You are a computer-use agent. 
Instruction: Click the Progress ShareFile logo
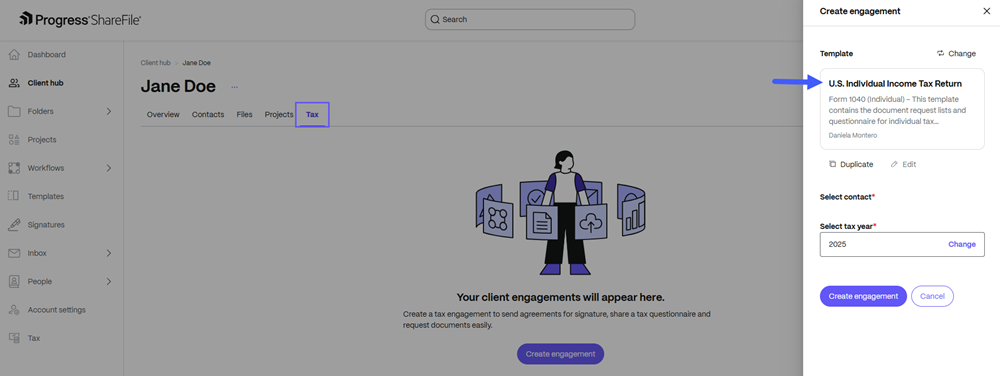pyautogui.click(x=80, y=19)
